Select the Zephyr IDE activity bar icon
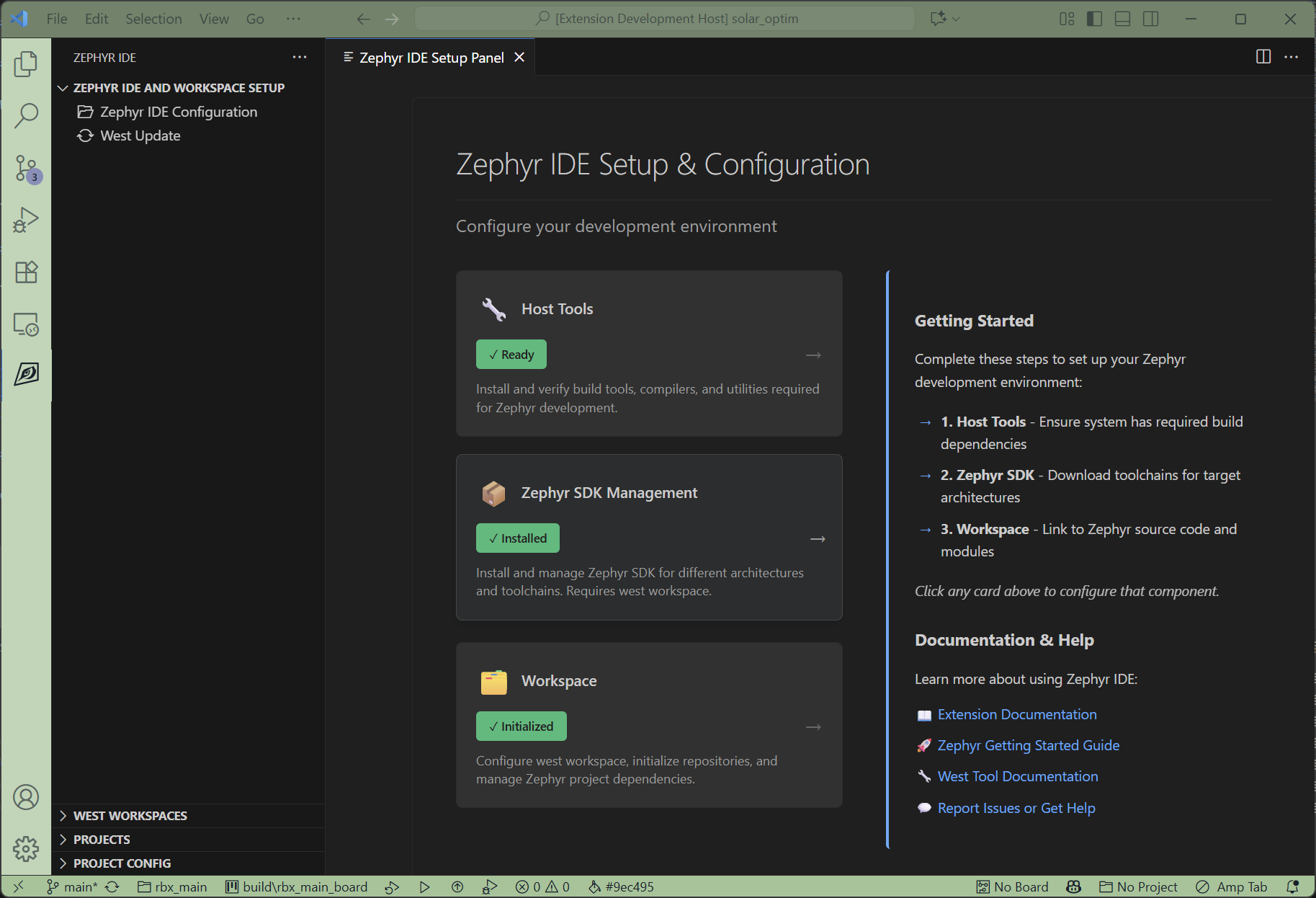The height and width of the screenshot is (898, 1316). click(26, 375)
